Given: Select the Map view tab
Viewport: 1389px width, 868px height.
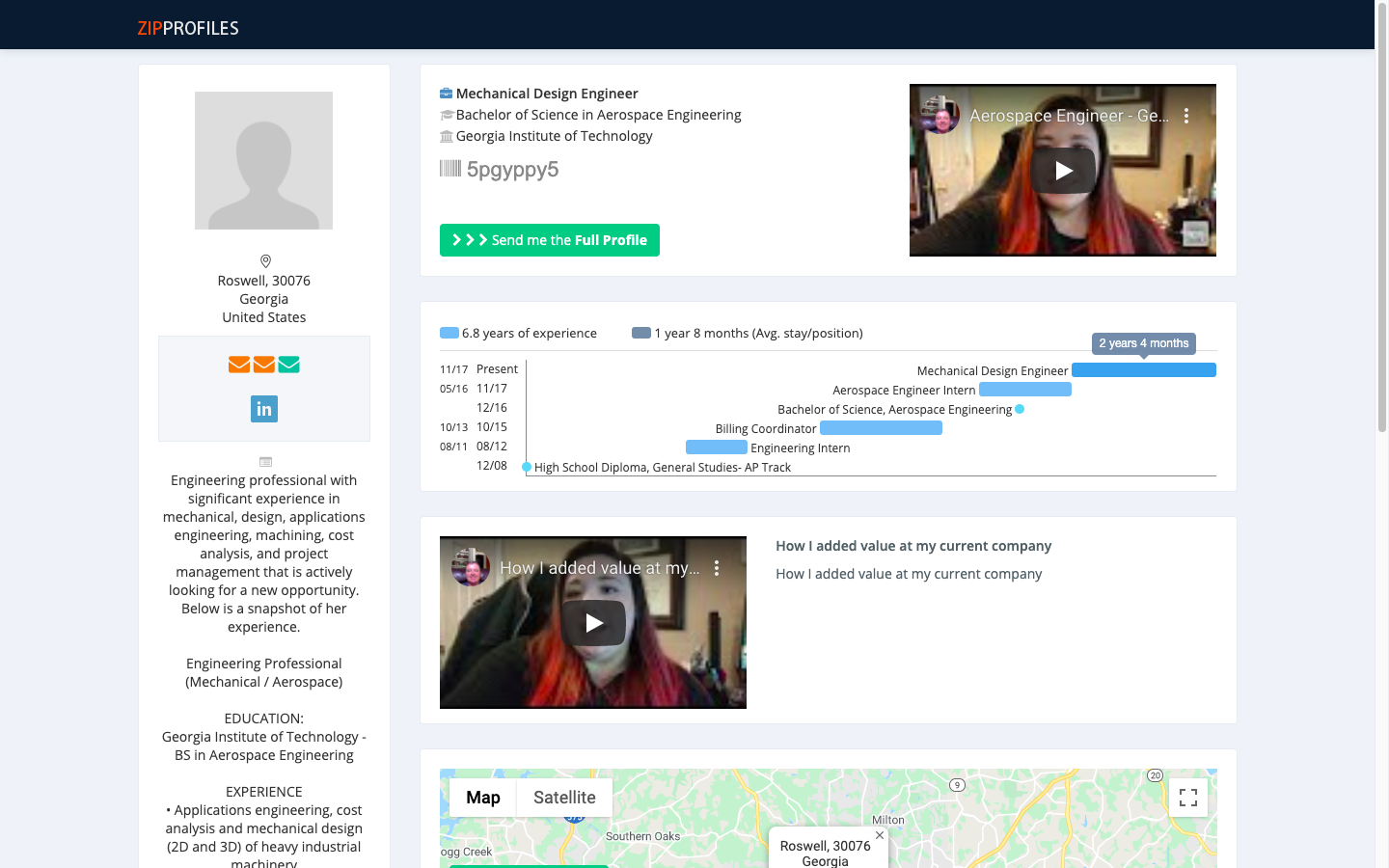Looking at the screenshot, I should 483,798.
